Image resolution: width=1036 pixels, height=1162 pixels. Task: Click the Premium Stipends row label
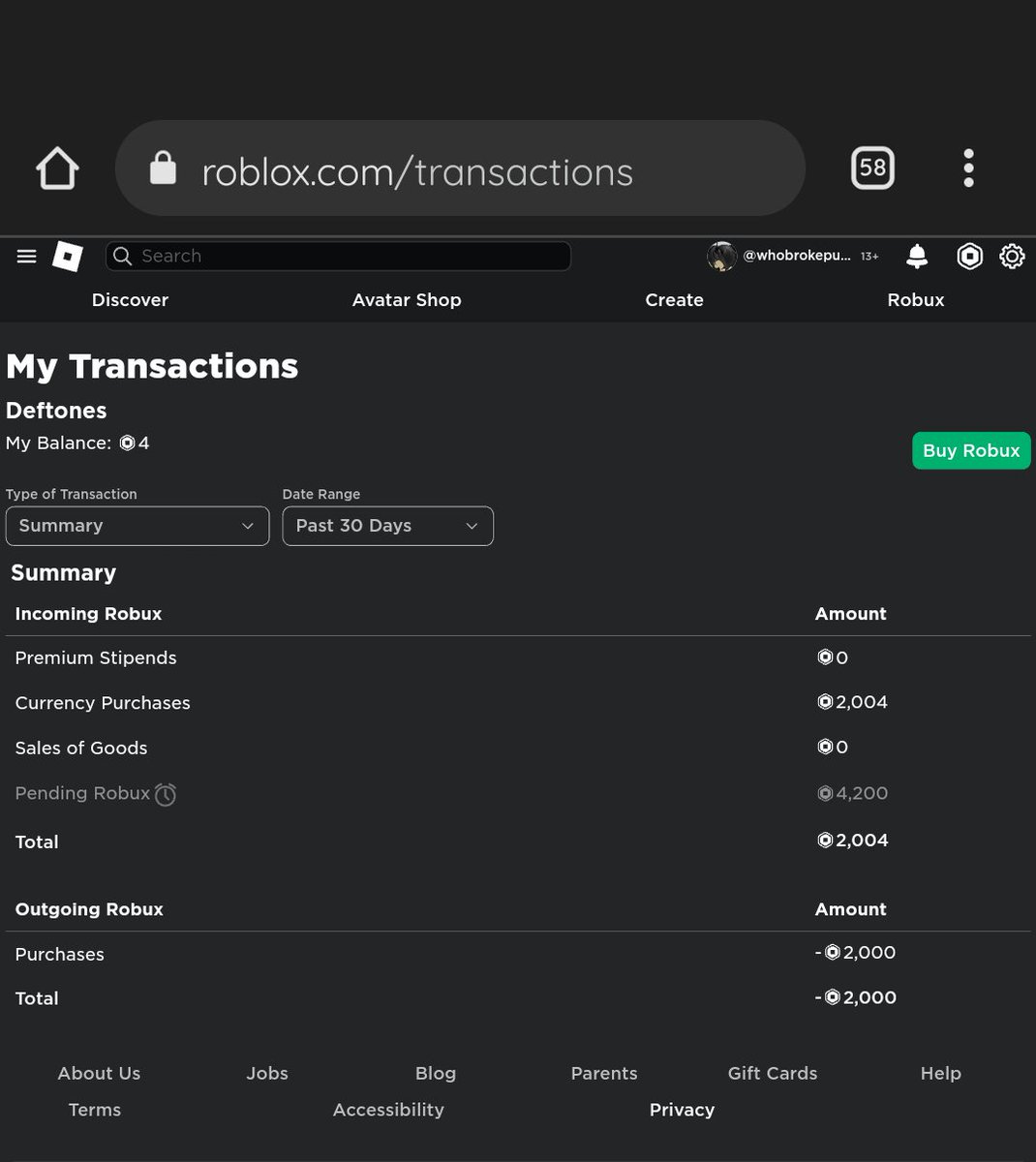coord(96,657)
